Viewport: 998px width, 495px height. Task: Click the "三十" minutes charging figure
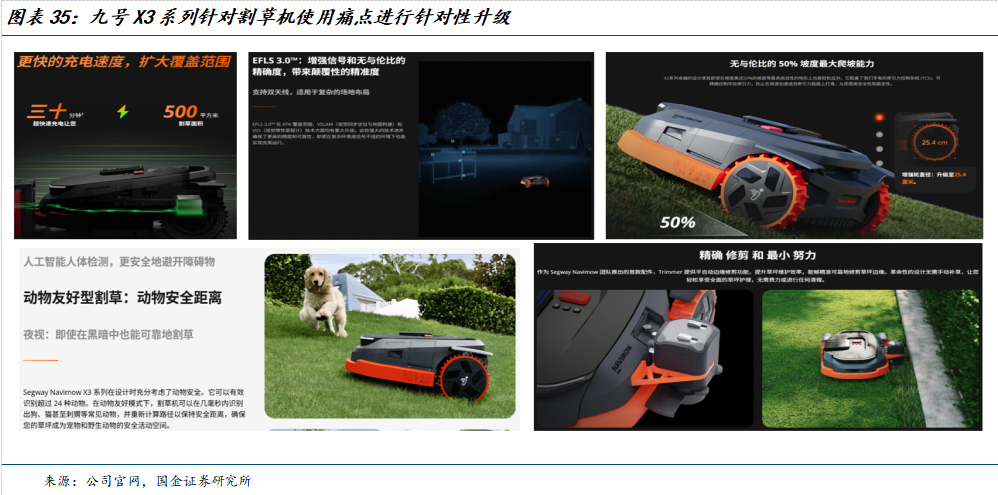(x=47, y=111)
